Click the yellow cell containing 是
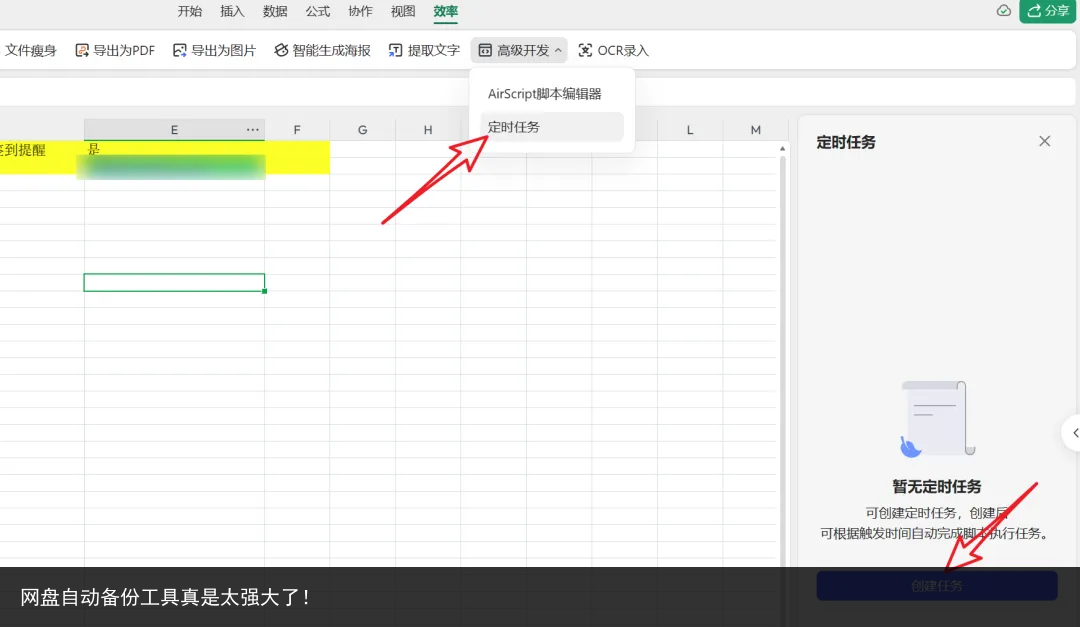Viewport: 1080px width, 627px height. 174,149
